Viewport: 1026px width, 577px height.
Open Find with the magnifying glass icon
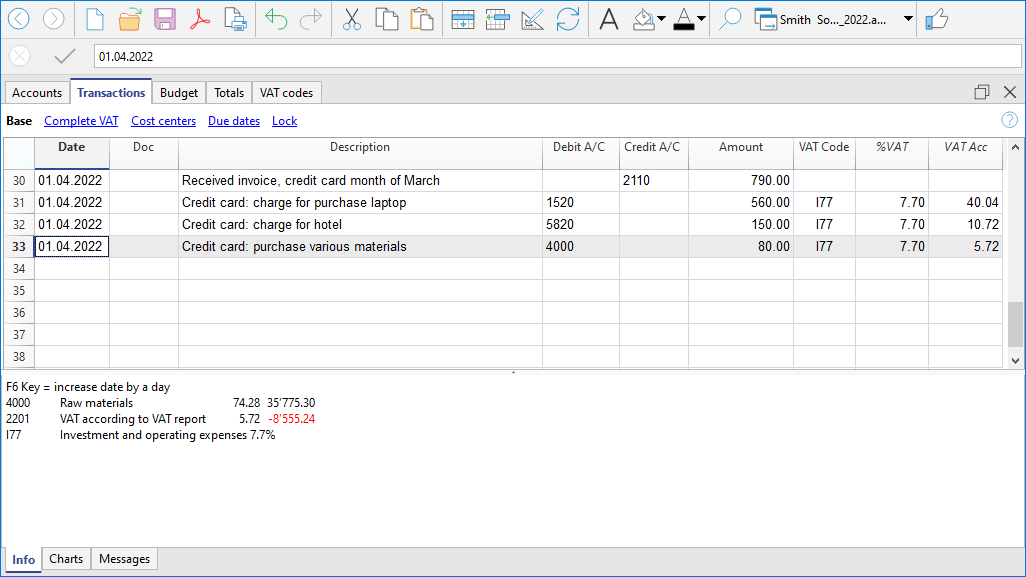tap(730, 19)
